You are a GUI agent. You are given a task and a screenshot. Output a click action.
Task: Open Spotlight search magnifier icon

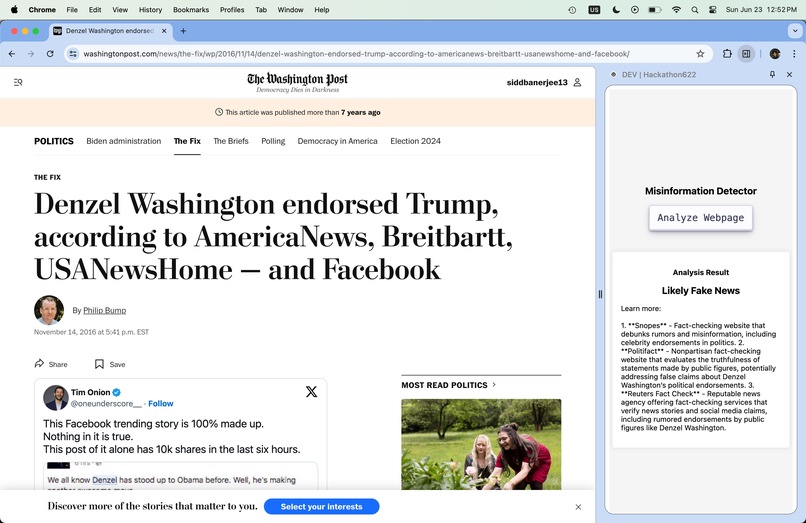pos(694,9)
